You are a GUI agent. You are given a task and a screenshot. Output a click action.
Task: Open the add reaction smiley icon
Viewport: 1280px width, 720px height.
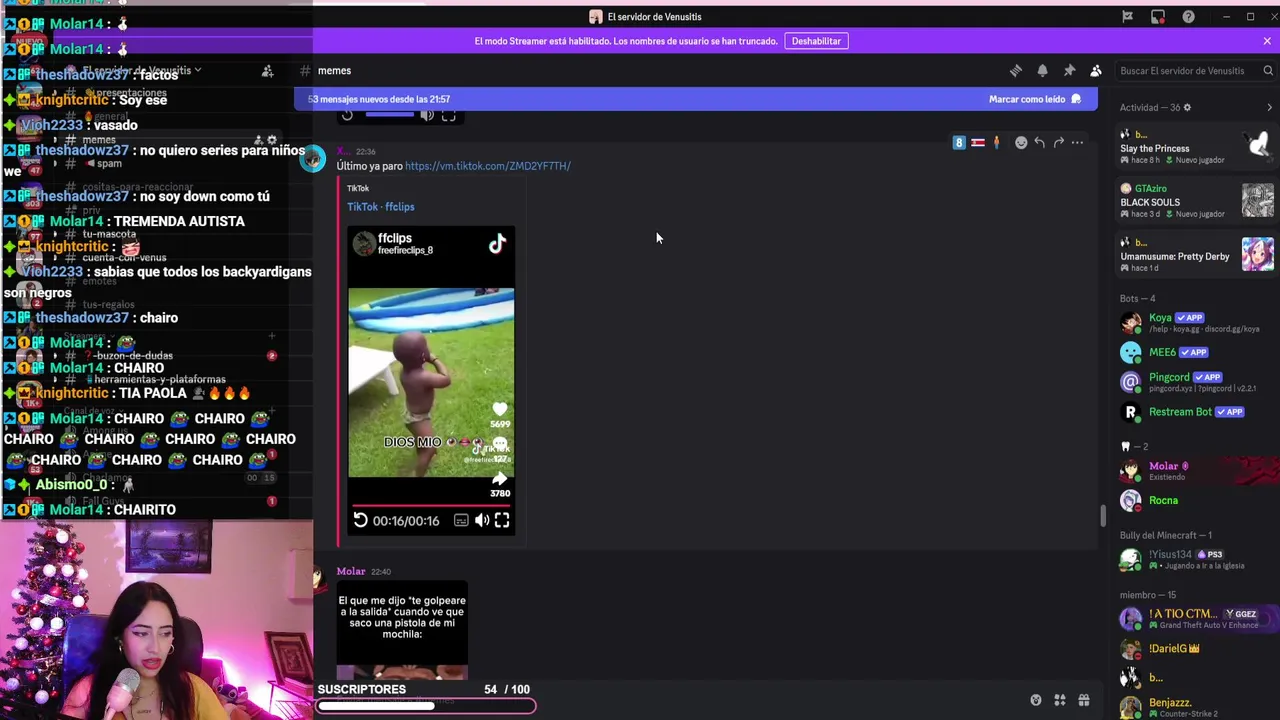(x=1021, y=143)
